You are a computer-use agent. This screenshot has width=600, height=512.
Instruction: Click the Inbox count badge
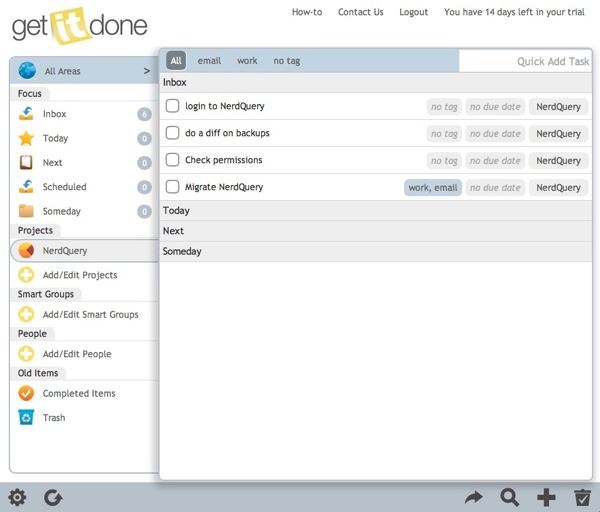tap(144, 114)
